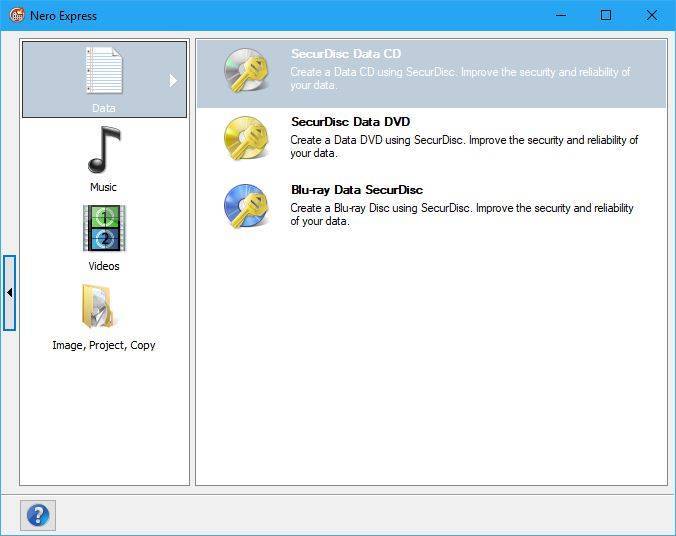The image size is (676, 536).
Task: Open help with the question mark button
Action: pyautogui.click(x=38, y=515)
